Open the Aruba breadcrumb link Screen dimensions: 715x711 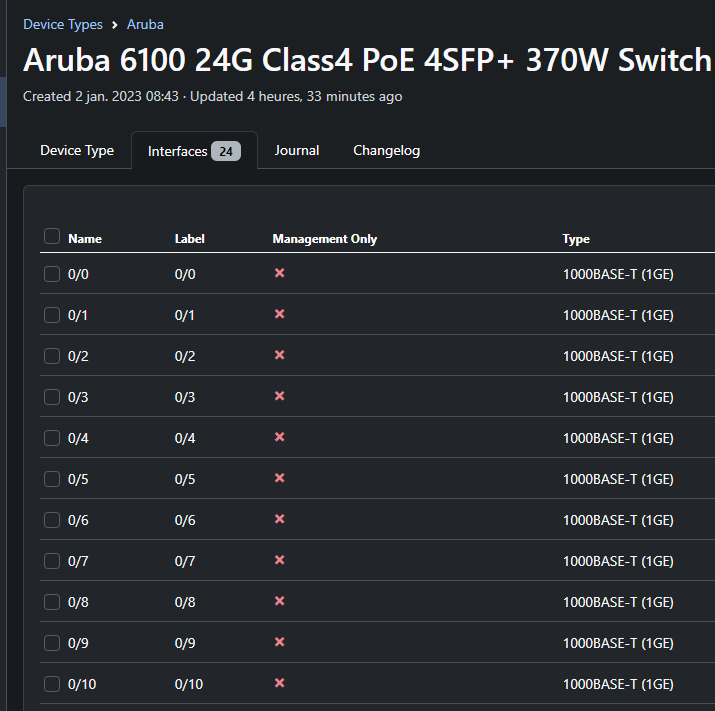coord(145,24)
